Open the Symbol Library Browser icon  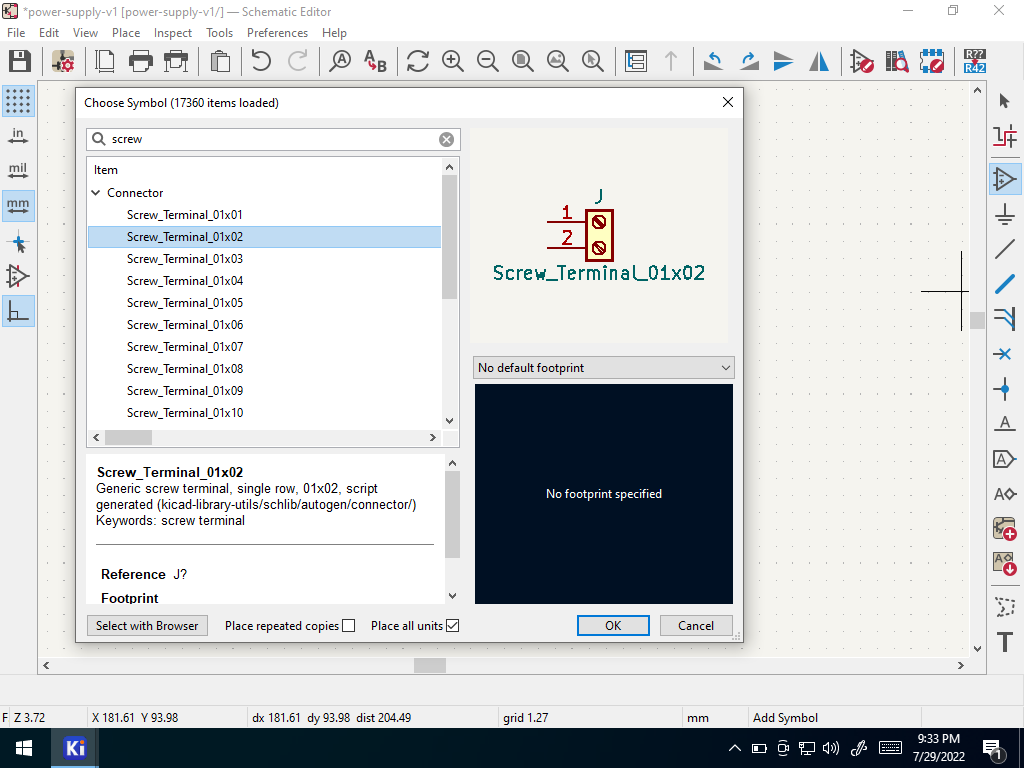[x=897, y=61]
